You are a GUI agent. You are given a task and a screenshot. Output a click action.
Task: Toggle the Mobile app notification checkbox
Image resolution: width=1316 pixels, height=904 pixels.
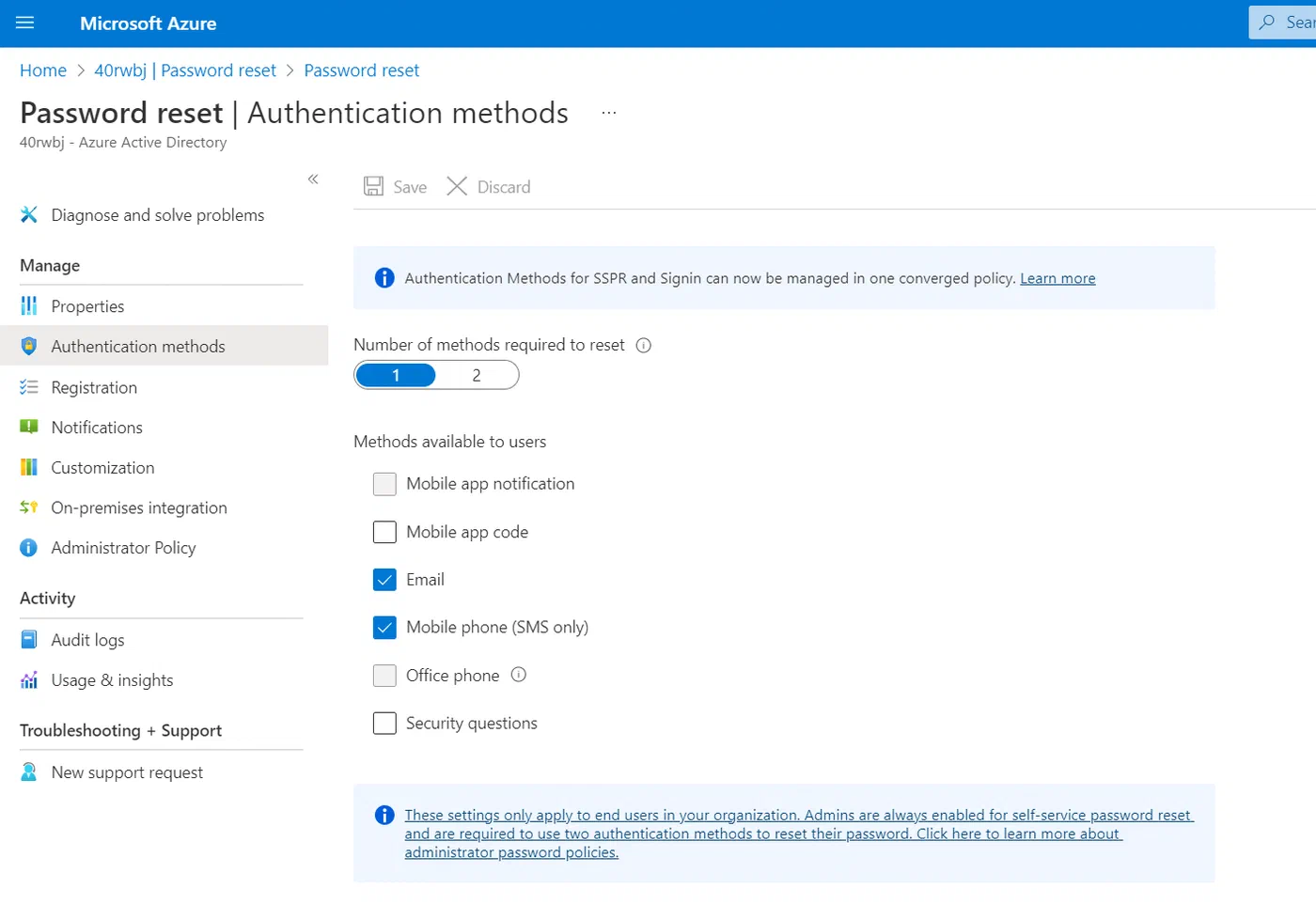[x=384, y=484]
